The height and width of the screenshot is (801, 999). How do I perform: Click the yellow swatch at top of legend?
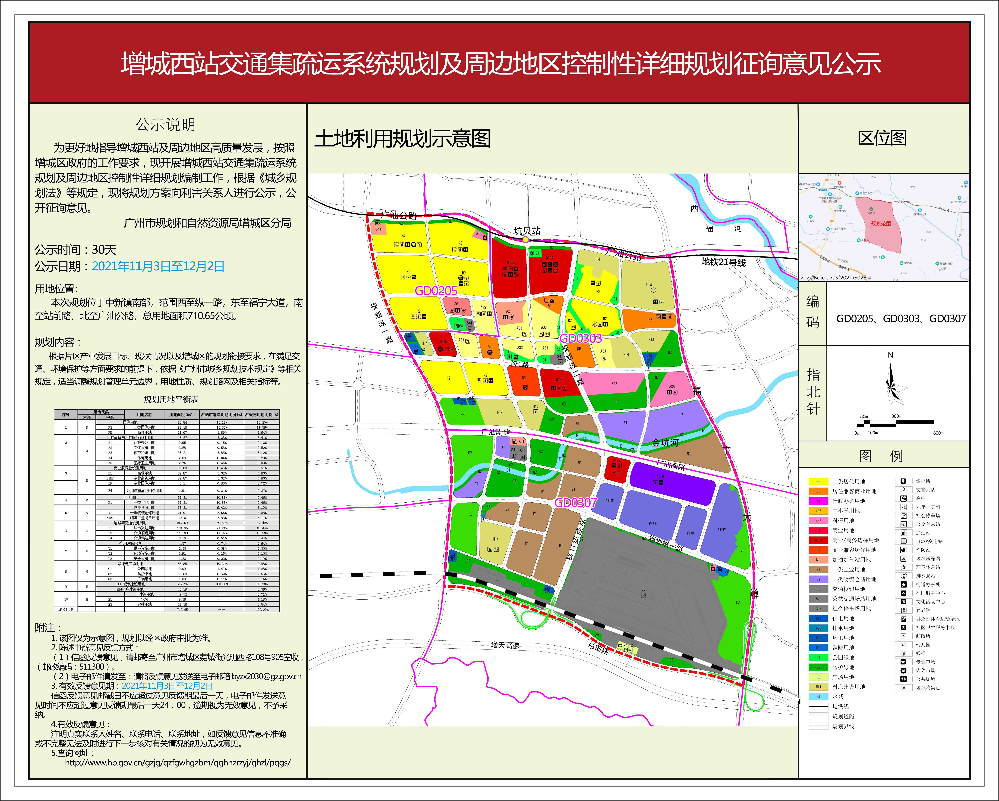point(820,482)
